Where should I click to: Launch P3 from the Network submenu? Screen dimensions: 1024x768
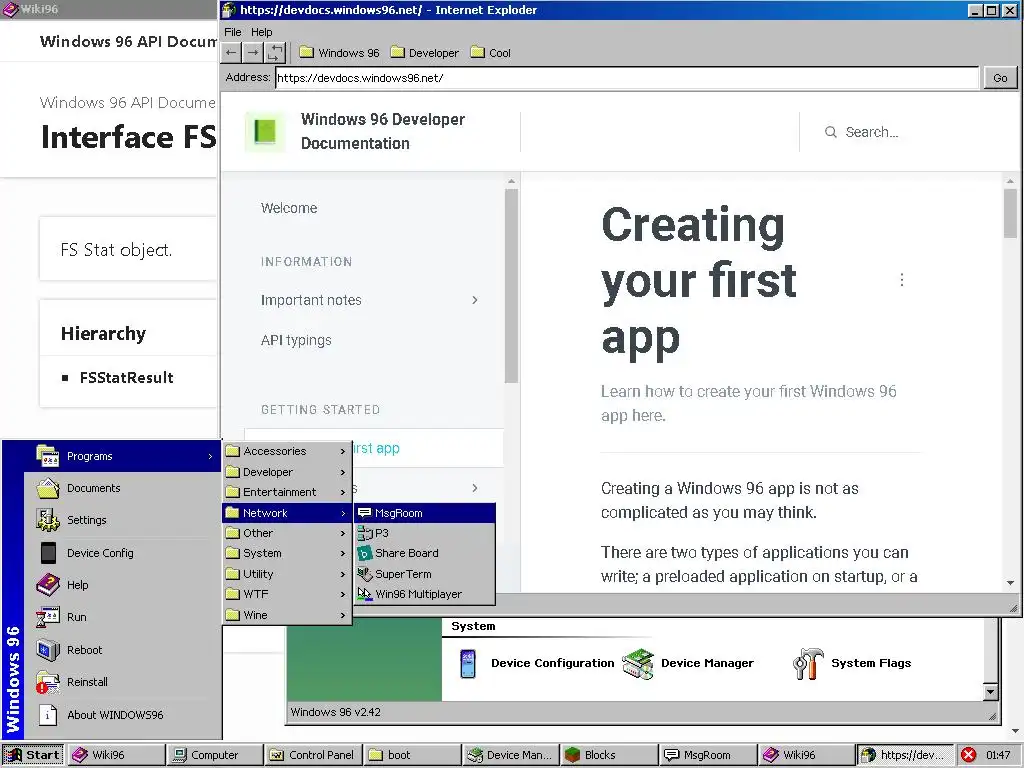click(424, 533)
